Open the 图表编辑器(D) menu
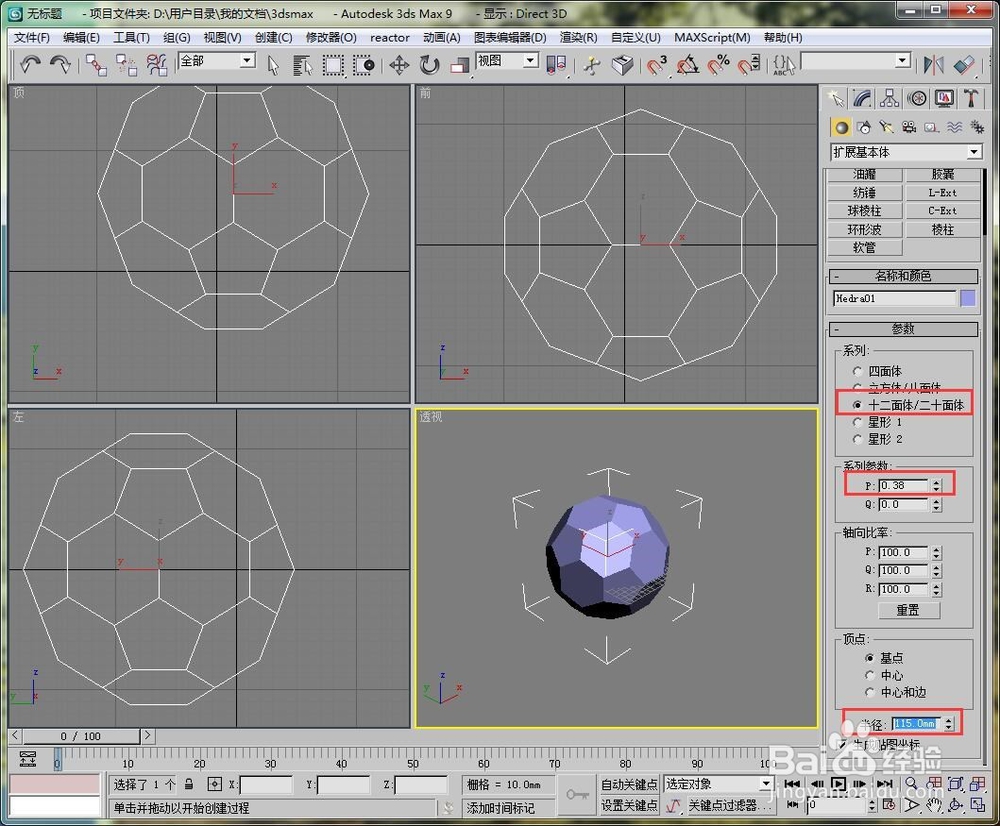The height and width of the screenshot is (826, 1000). 510,38
